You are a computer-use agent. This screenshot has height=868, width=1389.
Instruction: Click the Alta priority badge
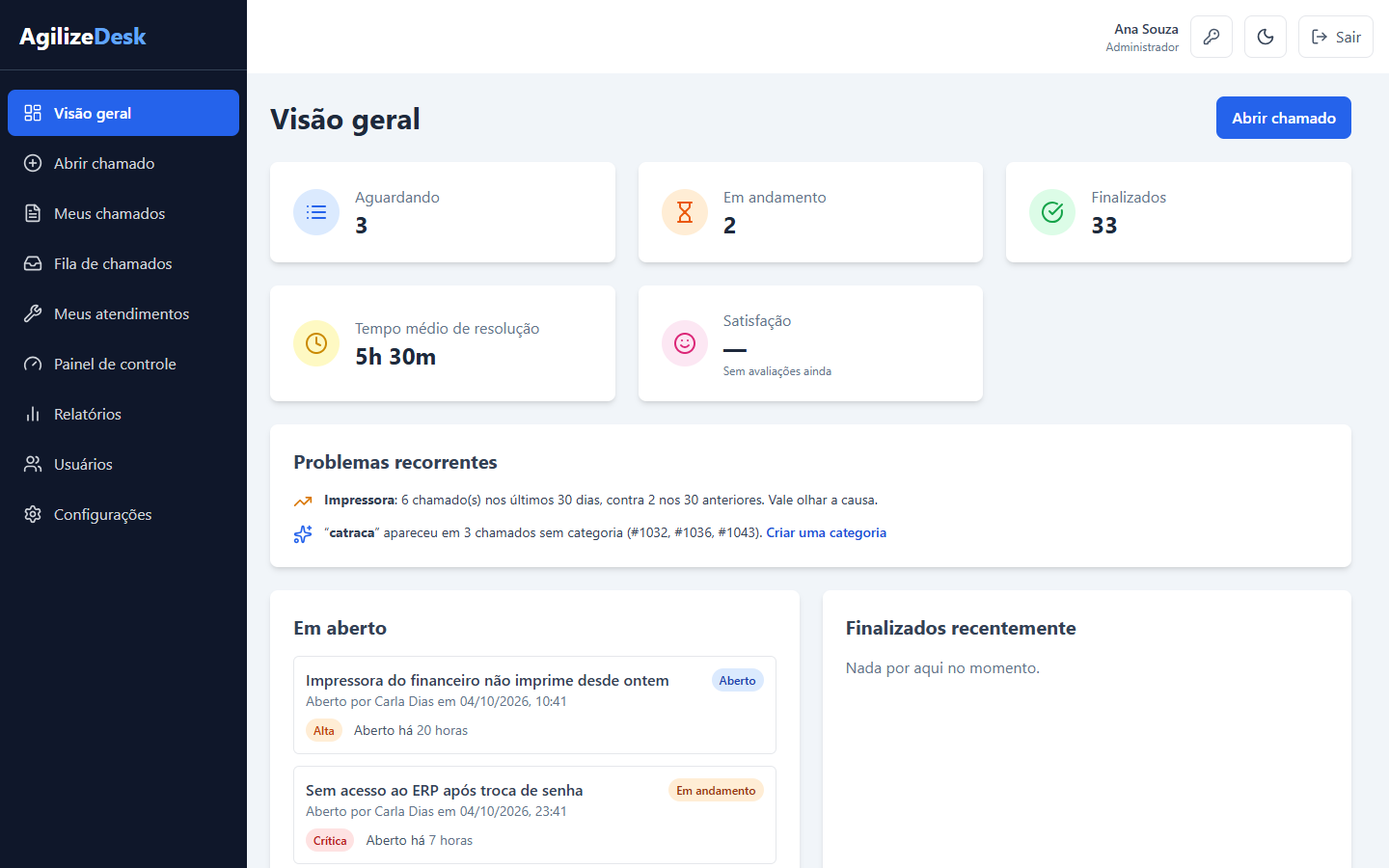[324, 730]
